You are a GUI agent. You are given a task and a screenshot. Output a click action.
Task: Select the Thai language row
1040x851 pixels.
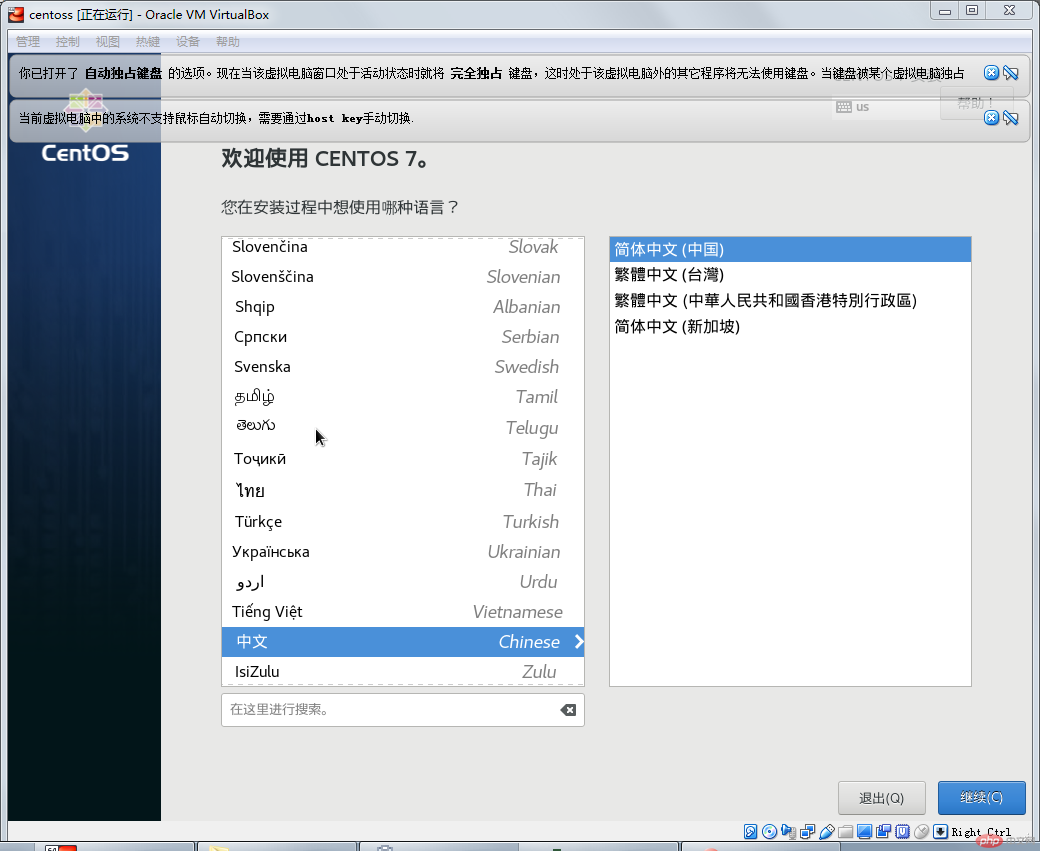click(403, 490)
